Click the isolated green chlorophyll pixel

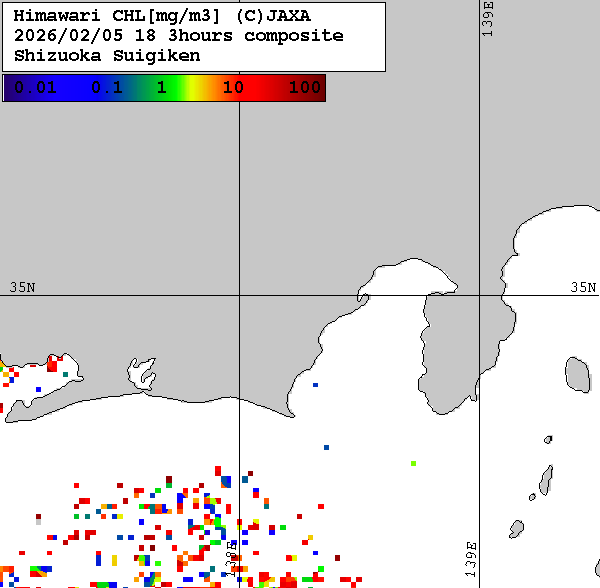[x=413, y=463]
